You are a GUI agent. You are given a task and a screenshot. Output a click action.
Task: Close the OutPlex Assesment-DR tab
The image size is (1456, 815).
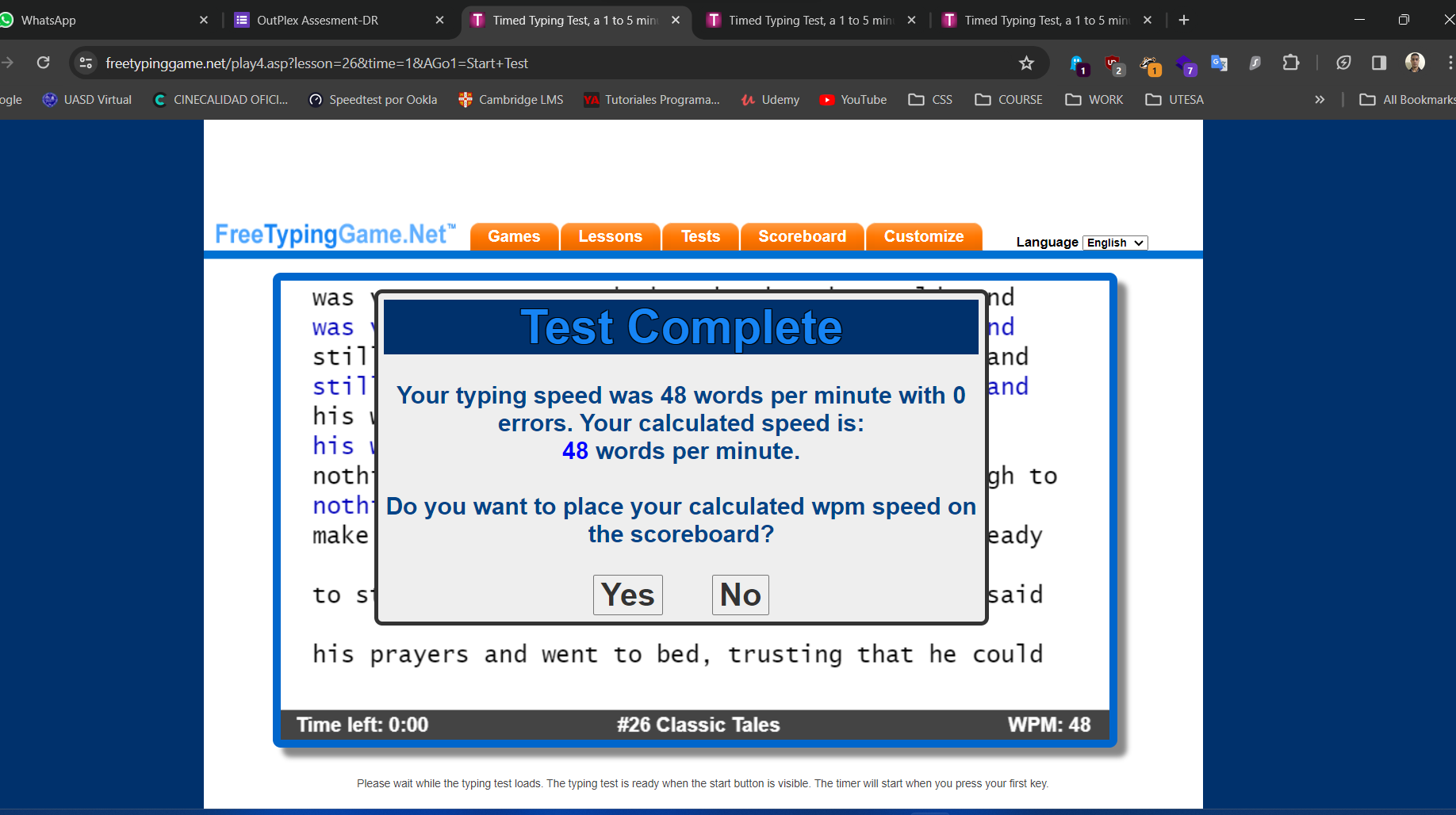(440, 20)
